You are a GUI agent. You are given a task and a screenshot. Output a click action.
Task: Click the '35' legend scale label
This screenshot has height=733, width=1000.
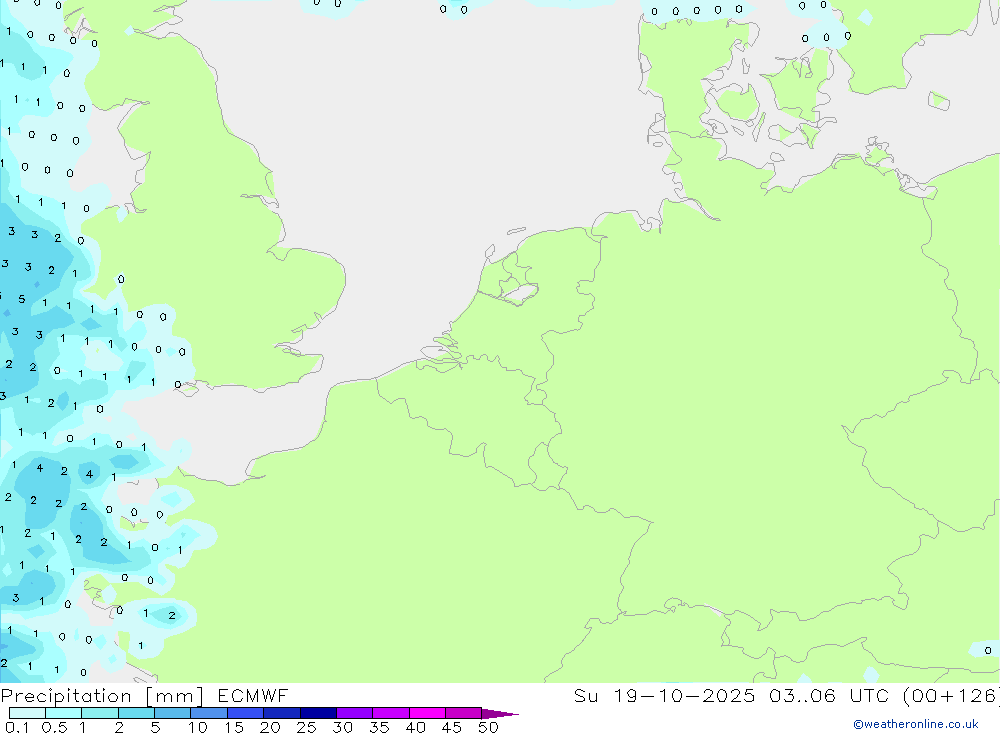379,727
